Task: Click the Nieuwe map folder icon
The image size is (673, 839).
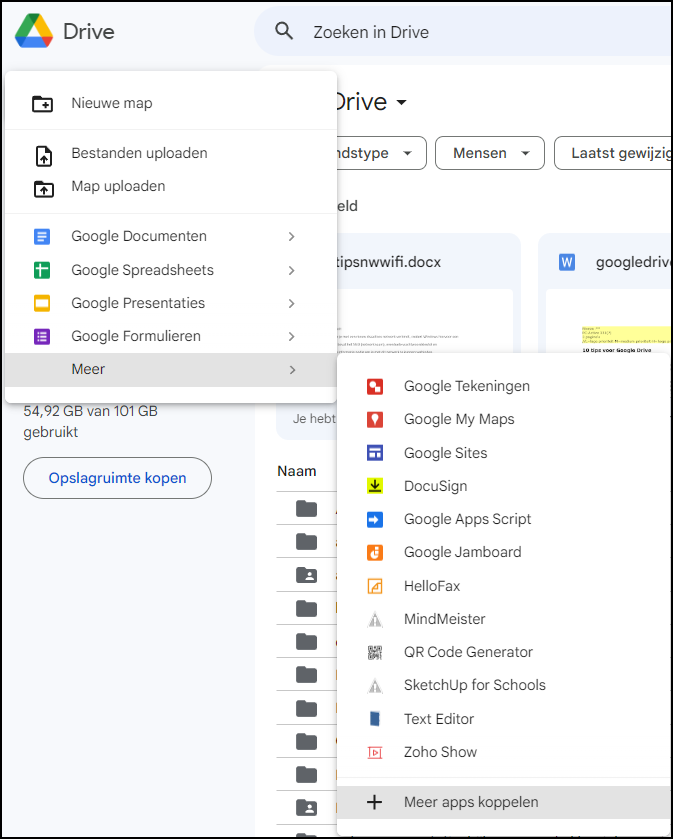Action: (42, 103)
